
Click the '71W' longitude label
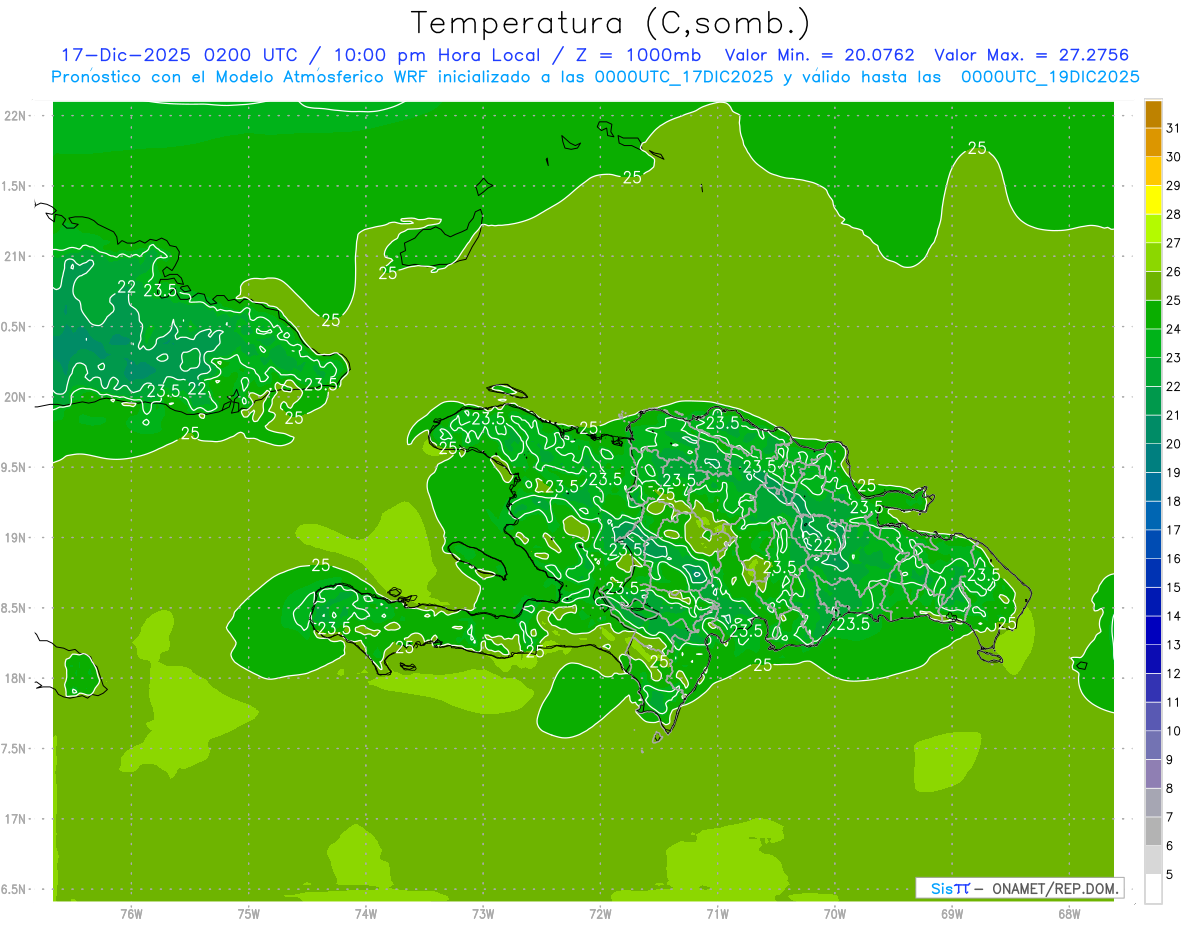tap(717, 914)
